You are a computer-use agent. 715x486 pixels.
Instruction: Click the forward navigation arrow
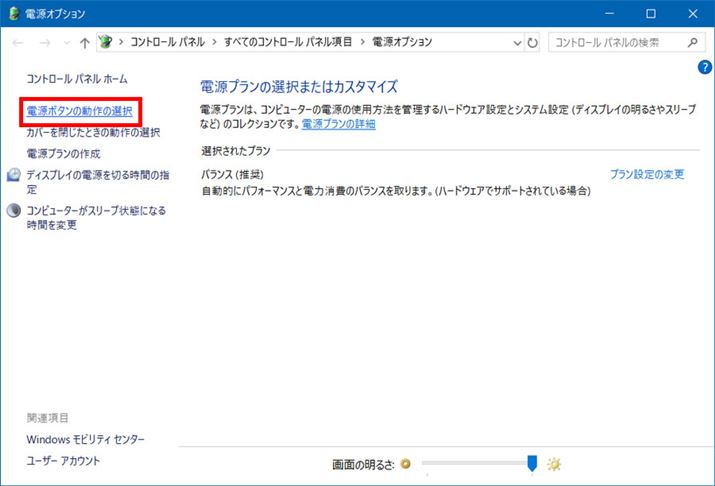(x=43, y=43)
